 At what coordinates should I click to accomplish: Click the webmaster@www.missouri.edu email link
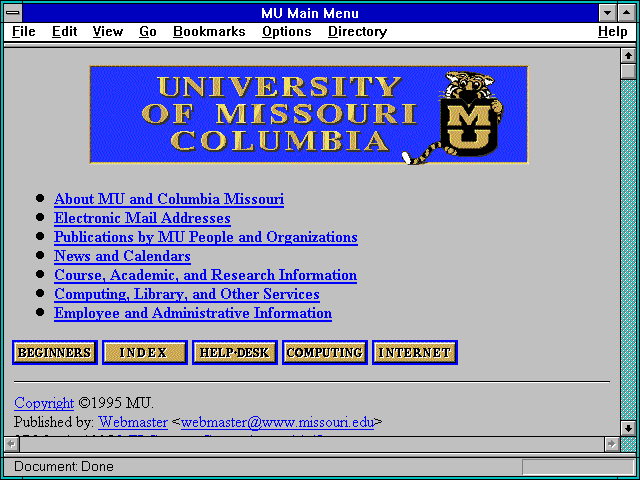(x=277, y=422)
